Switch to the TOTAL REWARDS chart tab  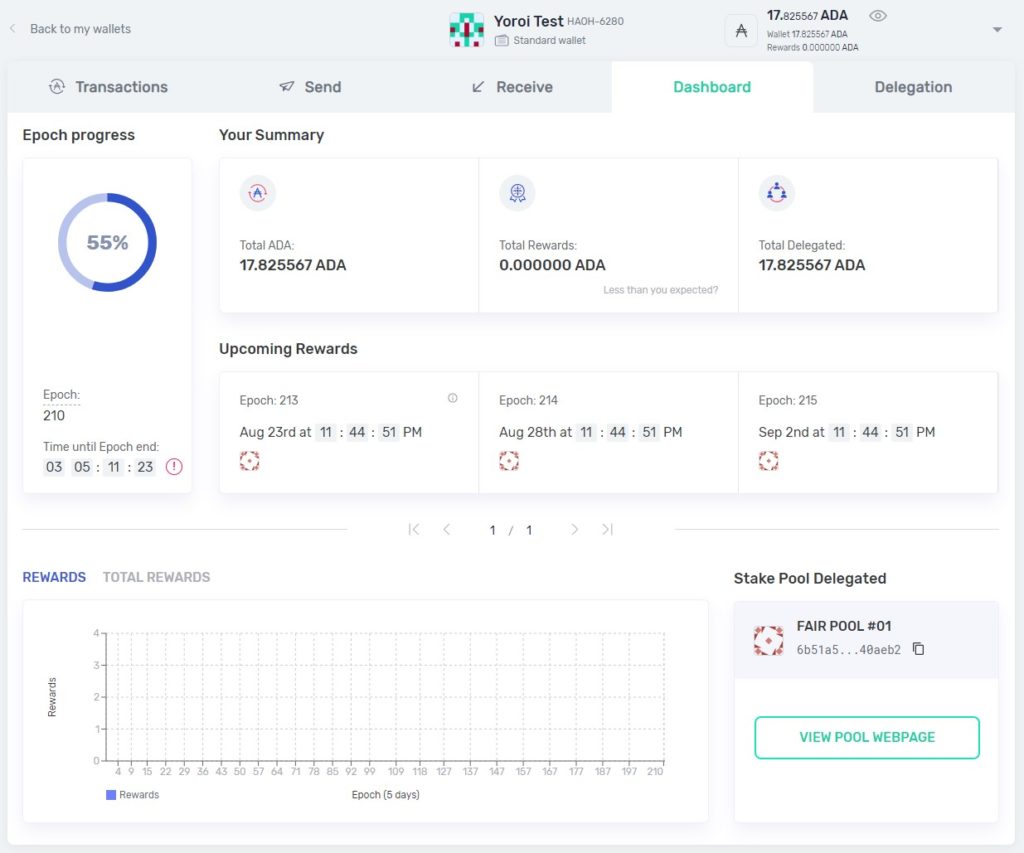coord(157,577)
